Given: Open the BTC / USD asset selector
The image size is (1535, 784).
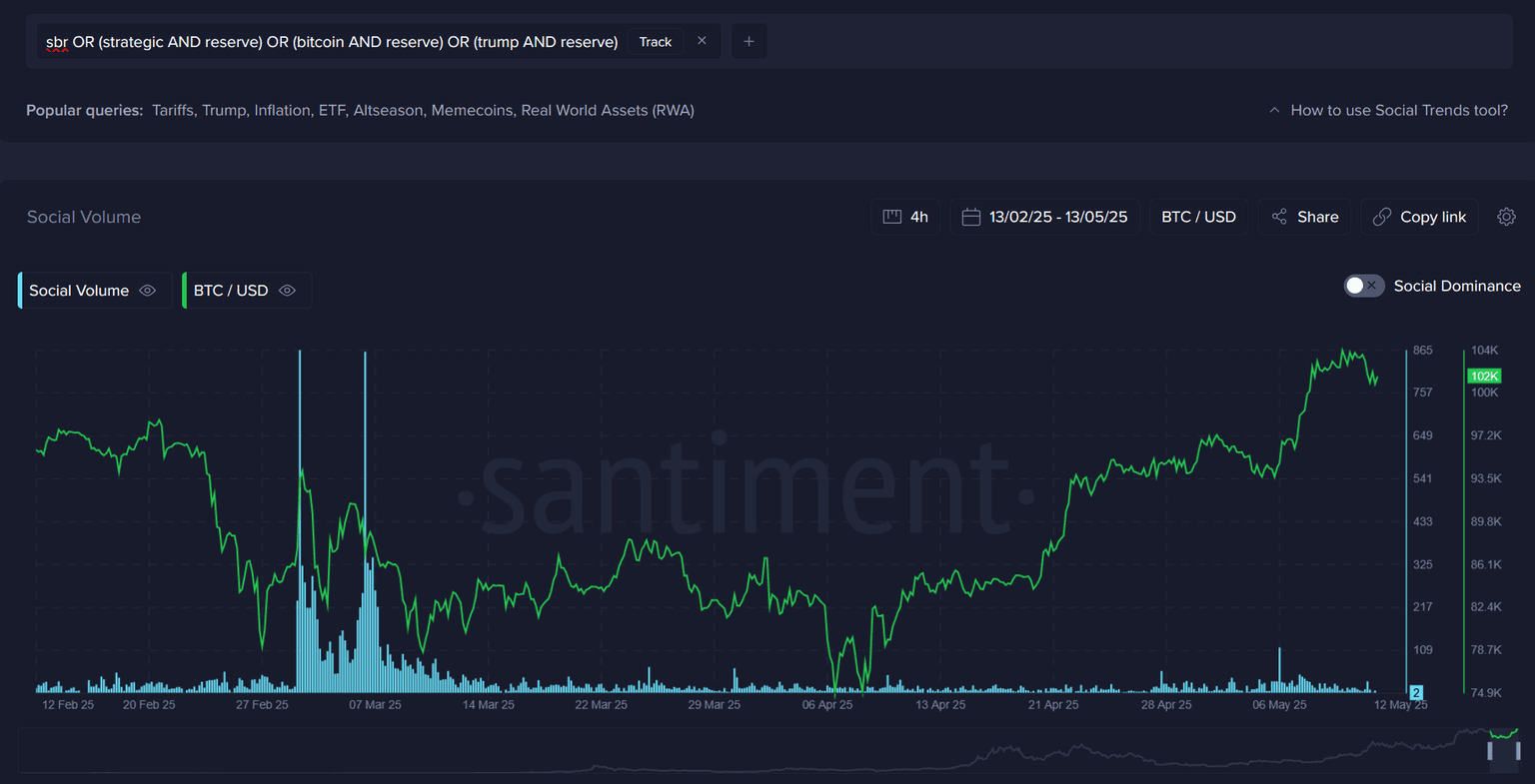Looking at the screenshot, I should tap(1198, 217).
